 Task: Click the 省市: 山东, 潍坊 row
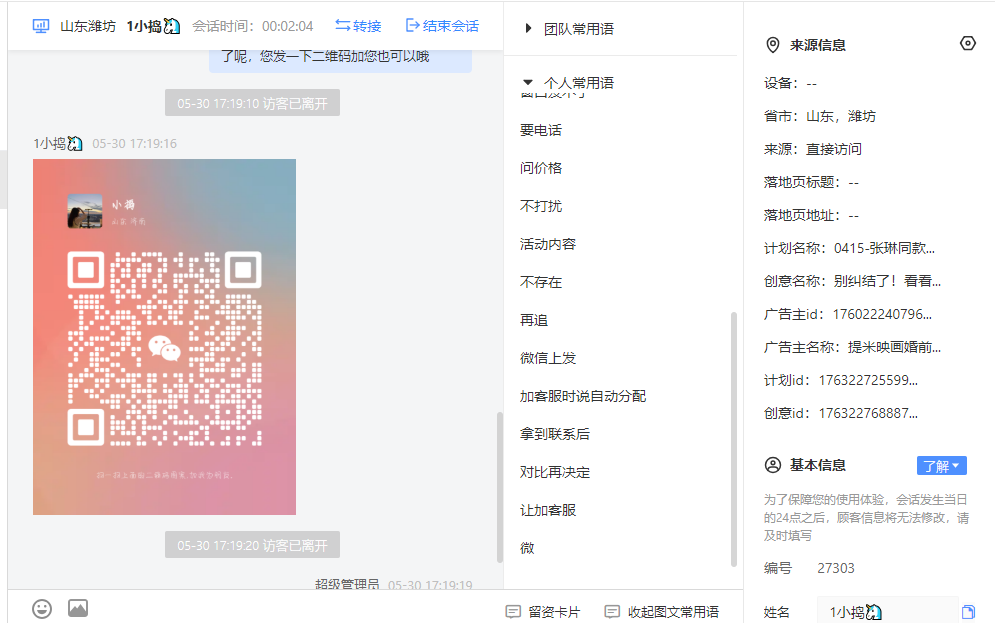[x=820, y=116]
